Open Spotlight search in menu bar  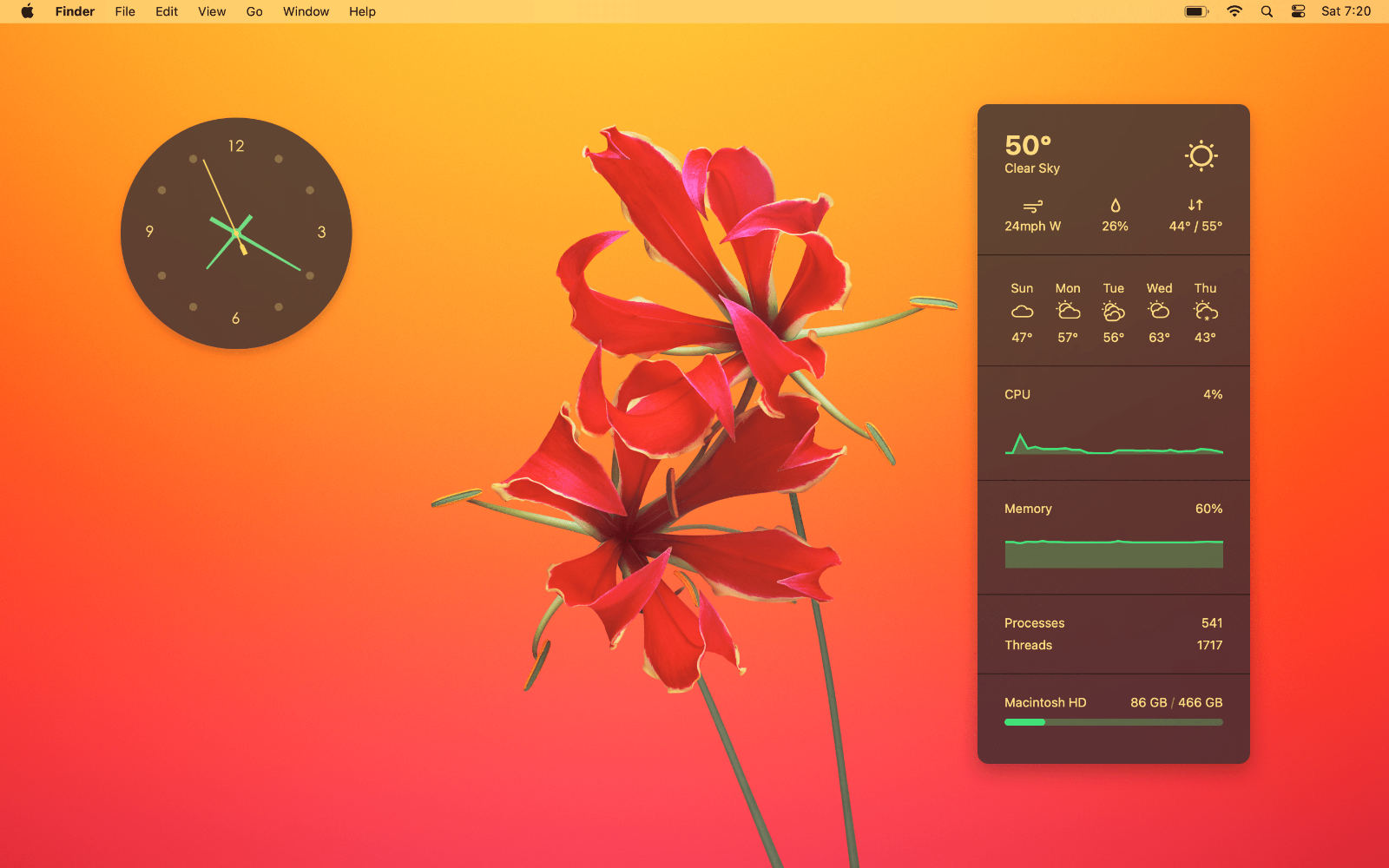coord(1267,11)
